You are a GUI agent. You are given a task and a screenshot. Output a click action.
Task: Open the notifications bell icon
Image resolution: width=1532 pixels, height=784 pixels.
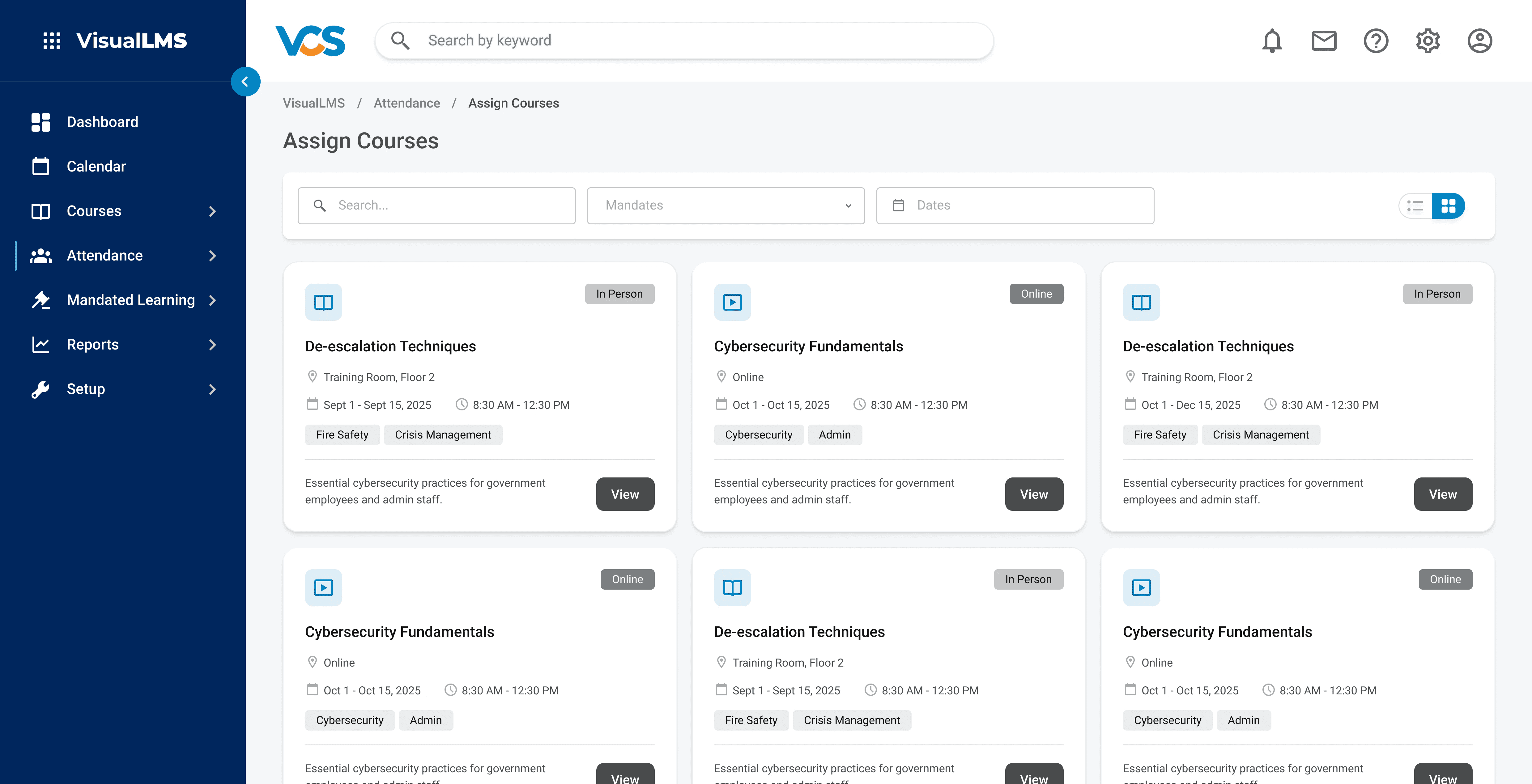(x=1271, y=41)
